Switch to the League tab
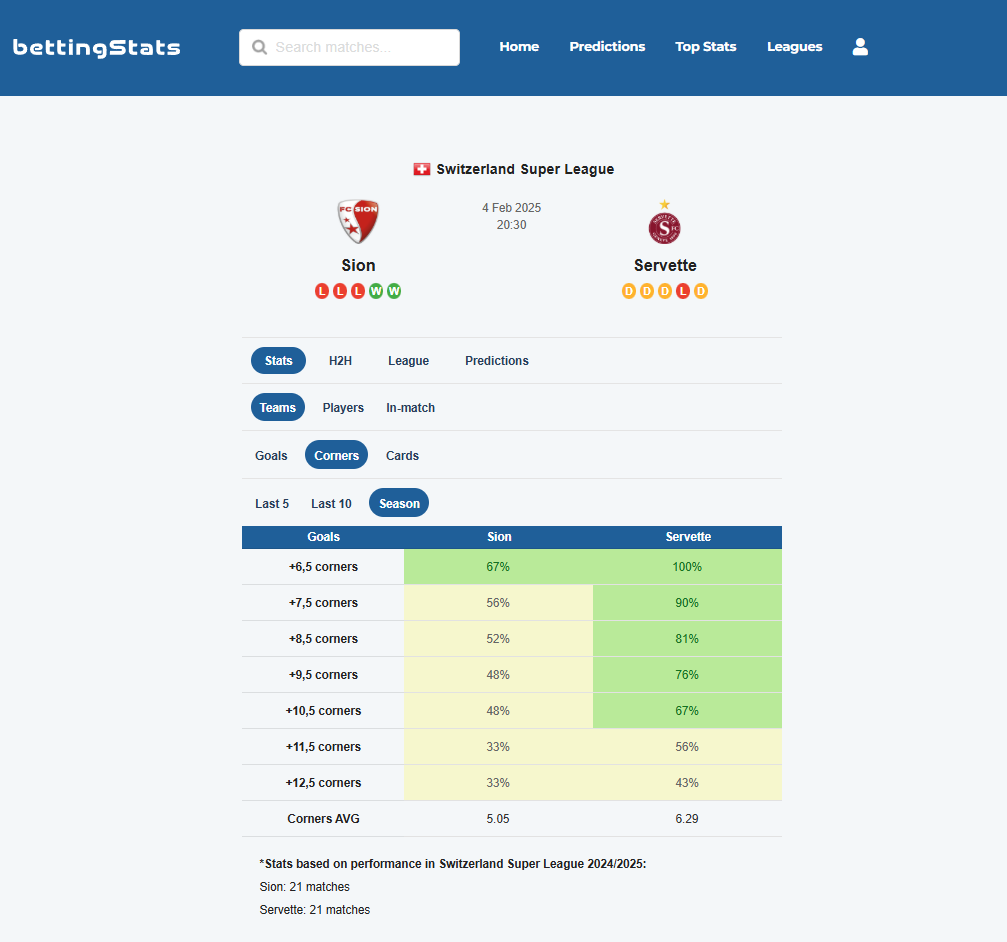Screen dimensions: 1007x942 point(408,361)
